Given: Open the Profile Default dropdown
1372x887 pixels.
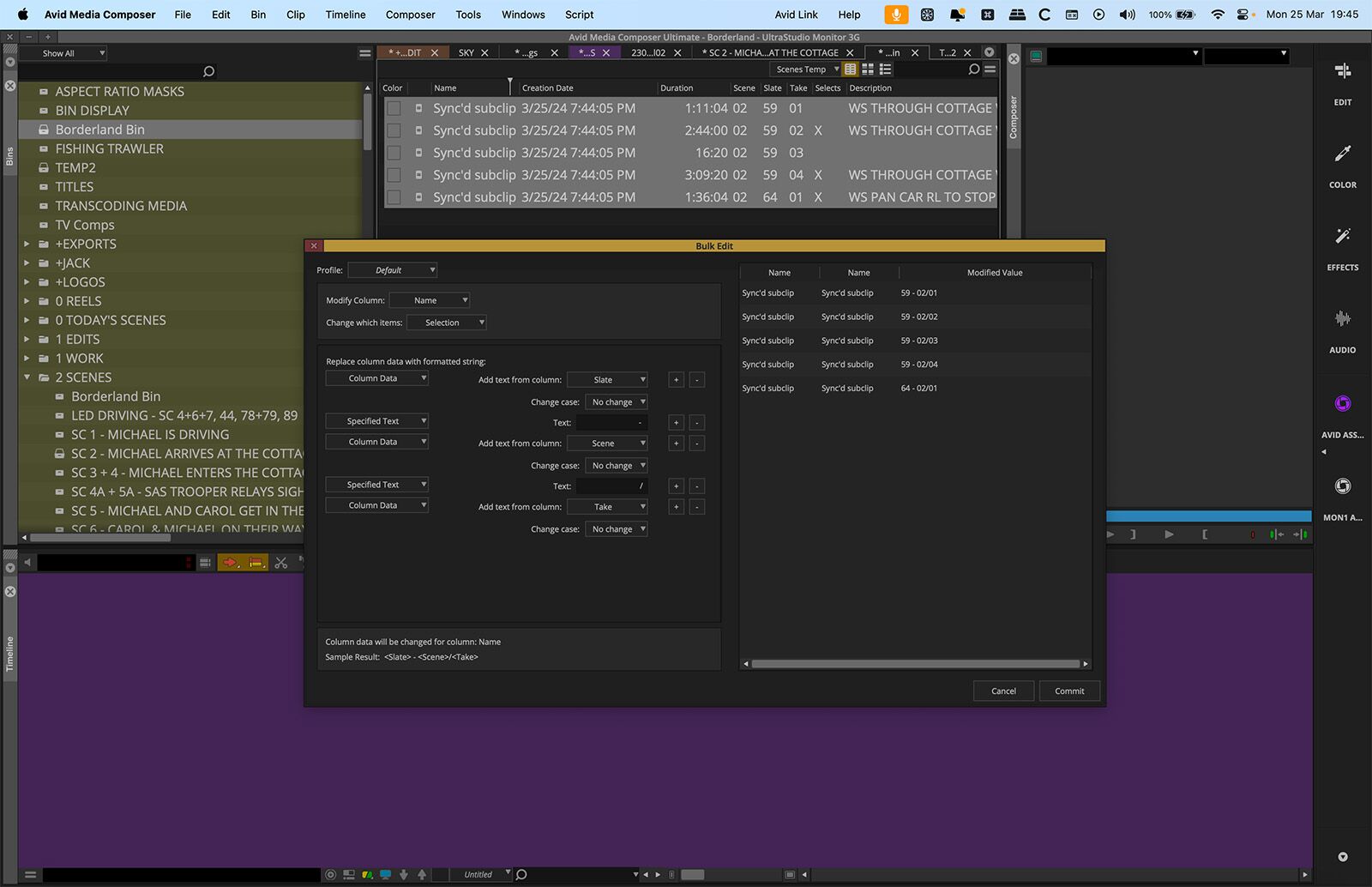Looking at the screenshot, I should tap(392, 269).
